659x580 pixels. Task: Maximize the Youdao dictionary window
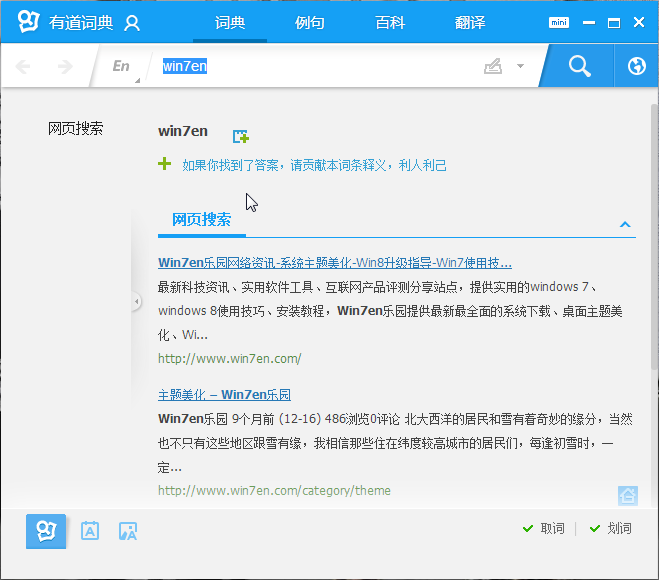[x=614, y=22]
